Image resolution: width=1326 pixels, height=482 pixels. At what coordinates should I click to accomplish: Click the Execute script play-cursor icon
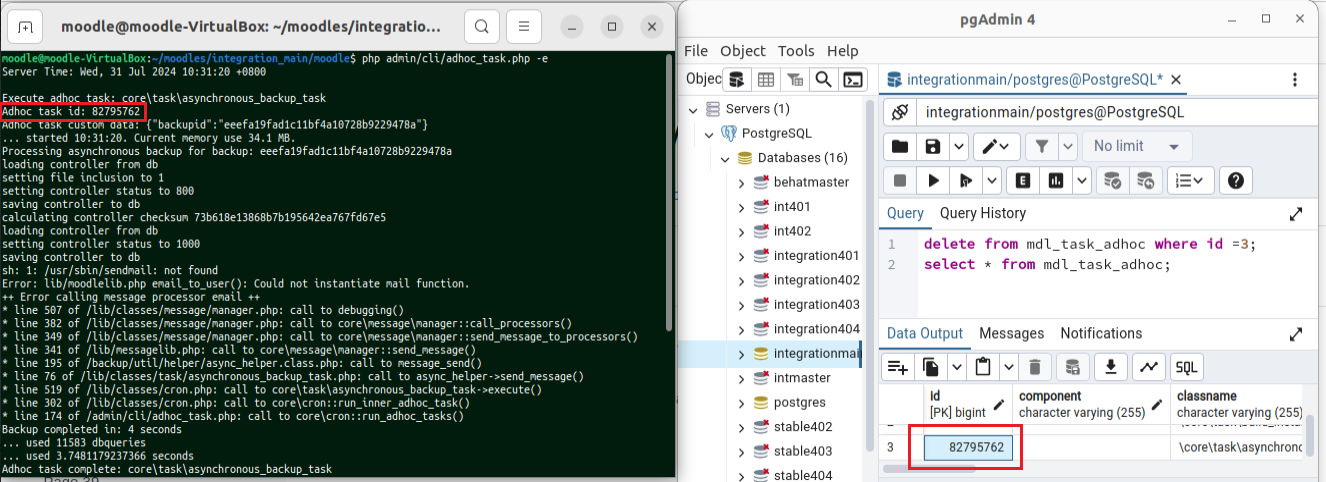point(965,181)
